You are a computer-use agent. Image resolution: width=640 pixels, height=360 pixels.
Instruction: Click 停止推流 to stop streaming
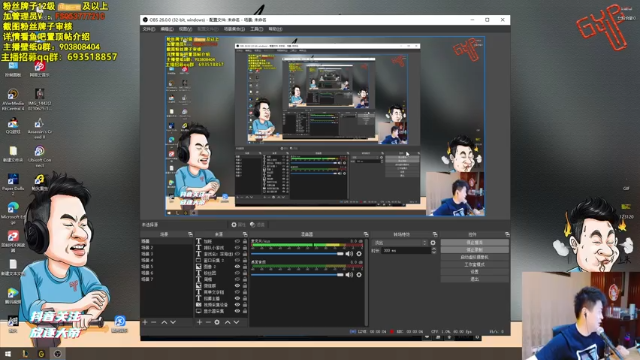[475, 242]
